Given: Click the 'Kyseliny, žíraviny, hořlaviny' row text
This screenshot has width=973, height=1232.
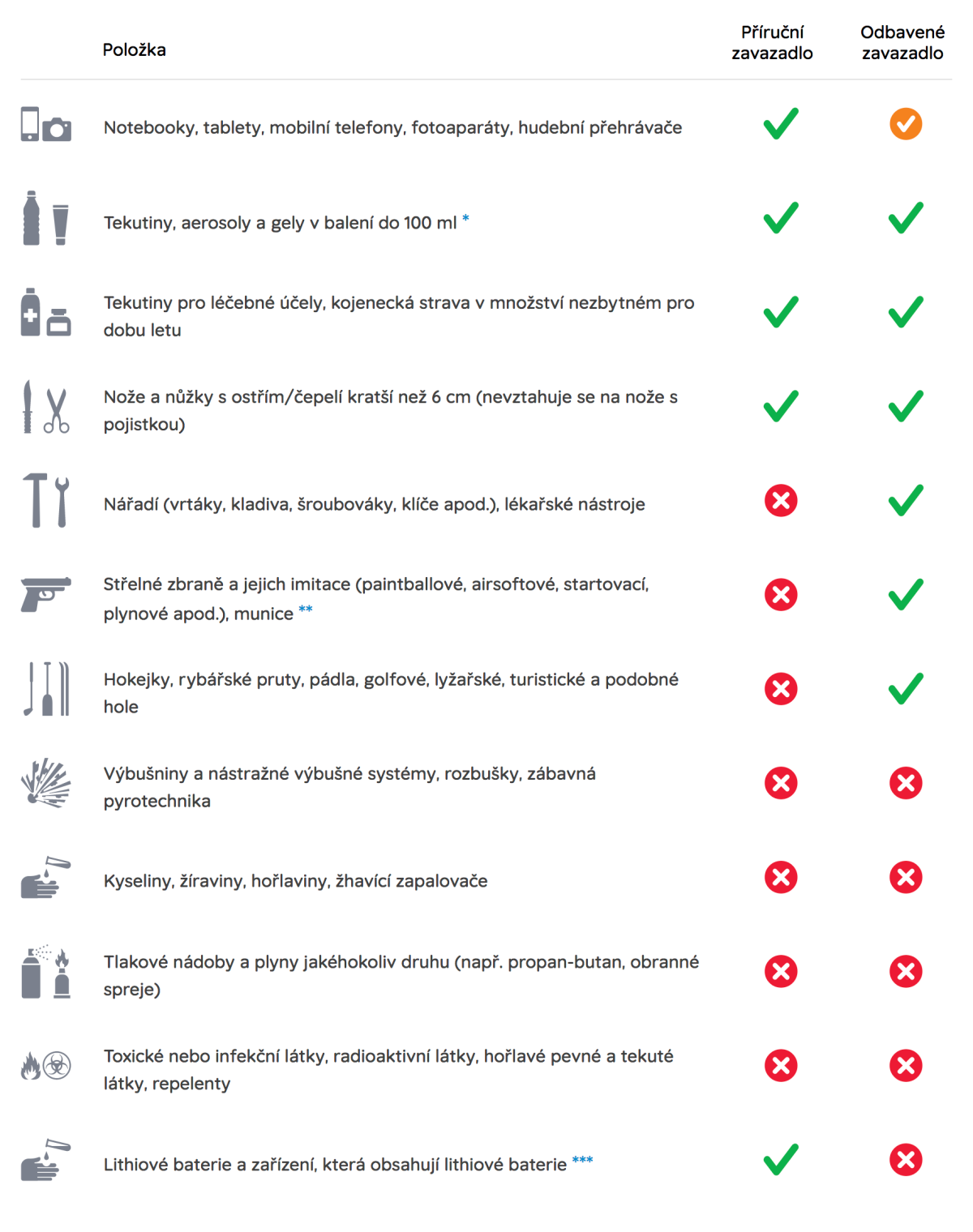Looking at the screenshot, I should coord(295,881).
